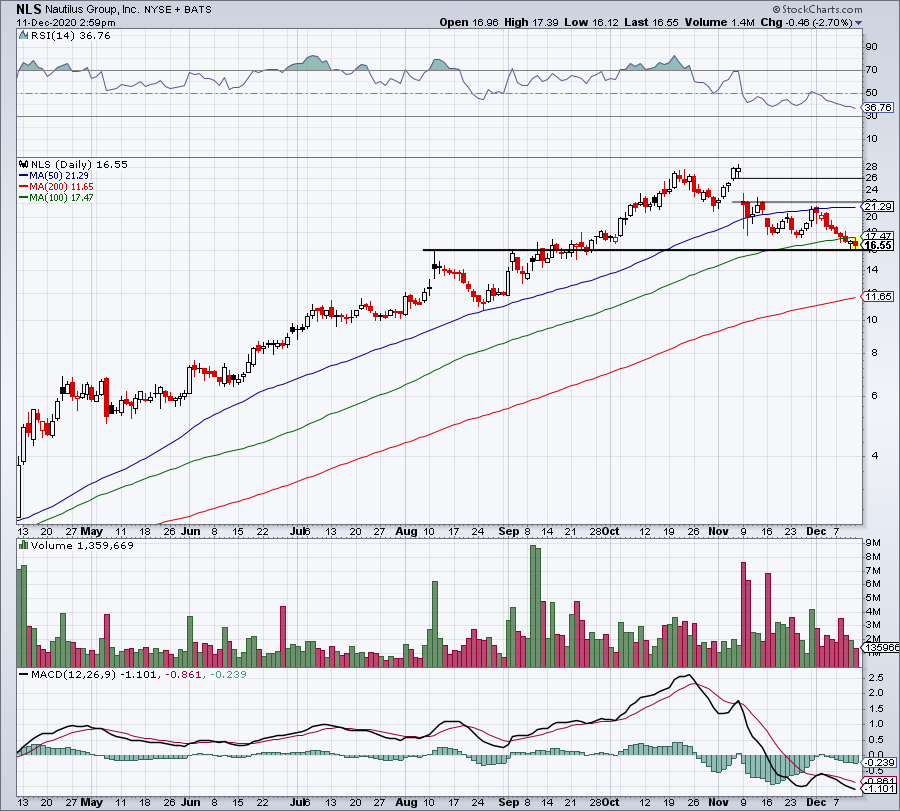The height and width of the screenshot is (811, 900).
Task: Click the Nautilus Group, Inc. company name
Action: coord(92,10)
